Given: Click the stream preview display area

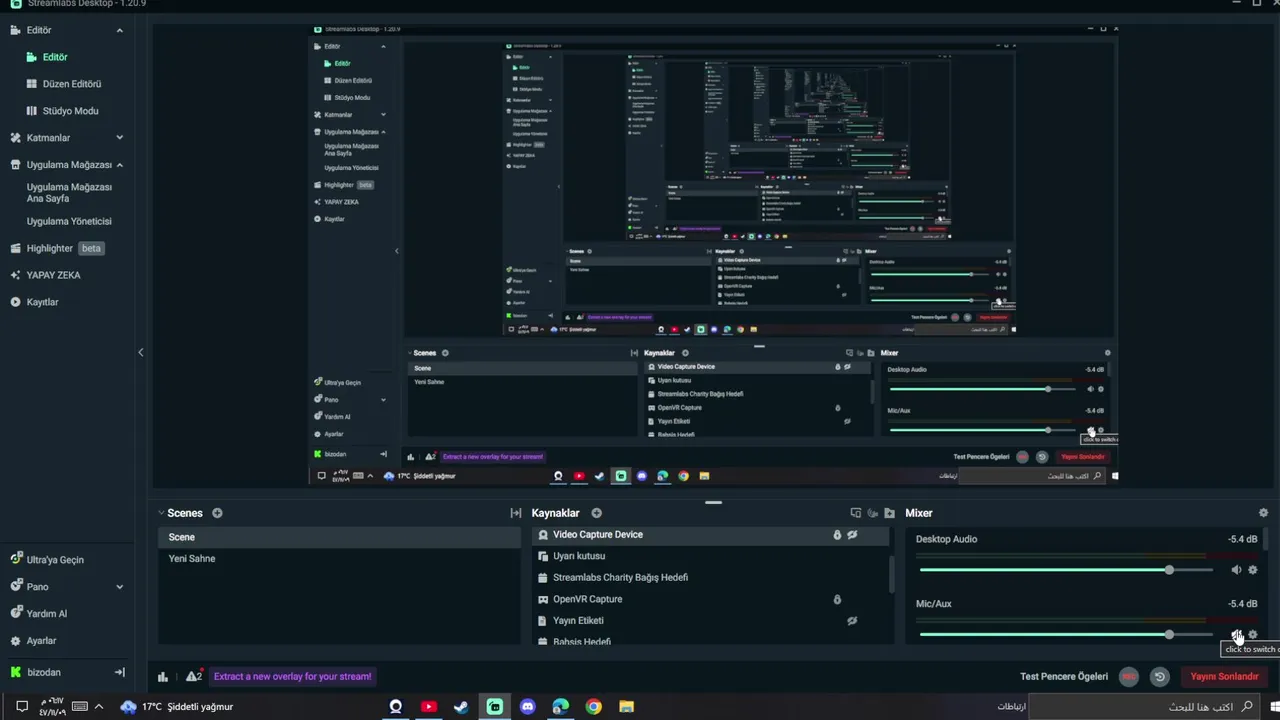Looking at the screenshot, I should [713, 254].
